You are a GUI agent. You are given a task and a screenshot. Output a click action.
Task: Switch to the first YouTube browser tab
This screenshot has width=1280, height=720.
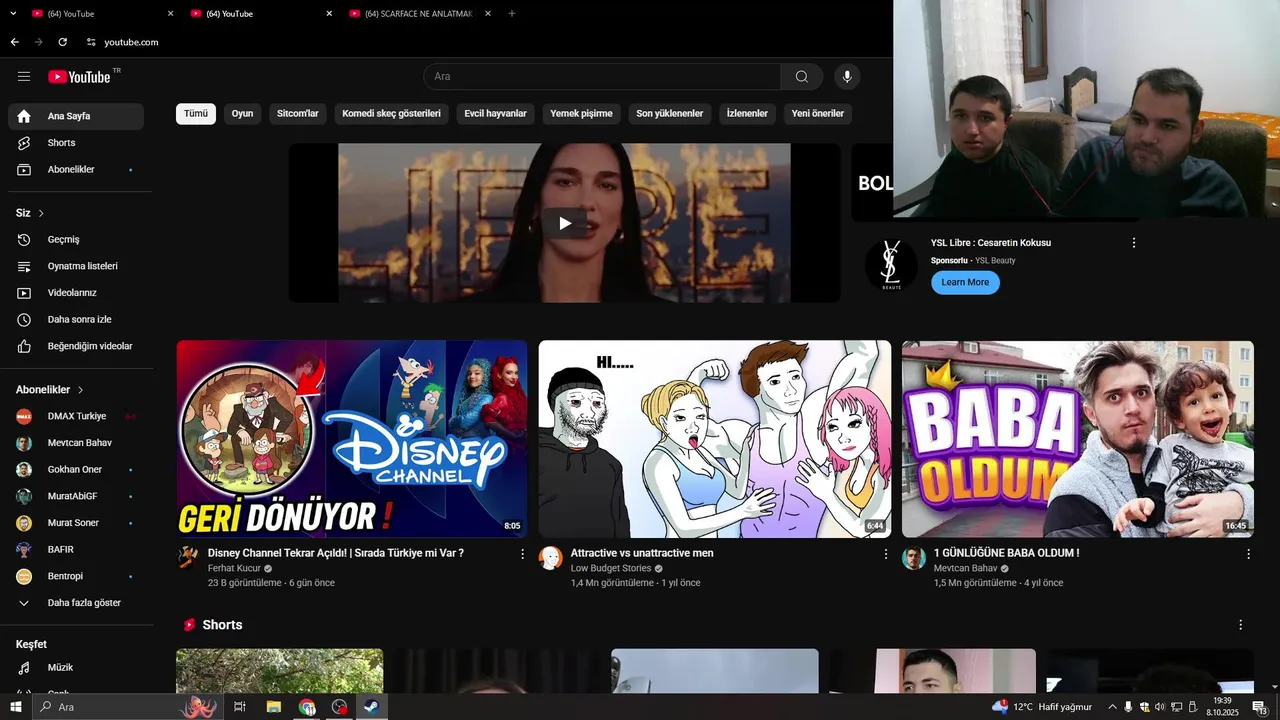click(102, 14)
